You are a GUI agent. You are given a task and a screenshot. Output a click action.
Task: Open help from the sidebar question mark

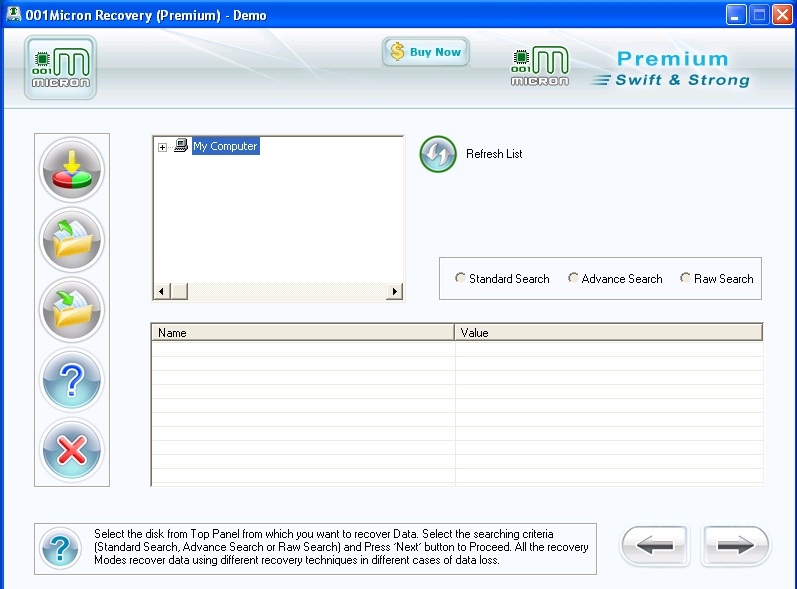tap(72, 380)
